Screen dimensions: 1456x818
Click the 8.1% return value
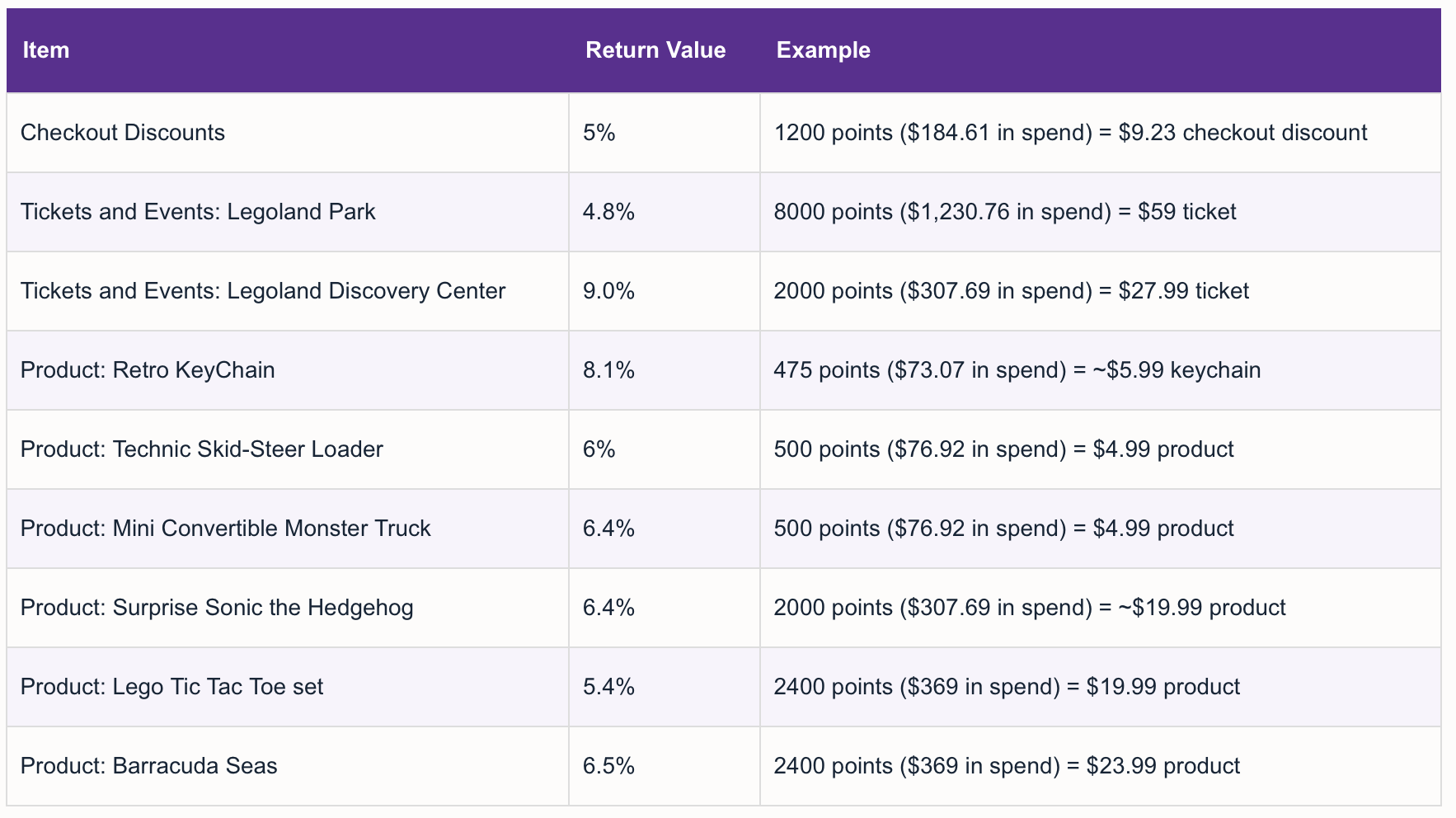(x=608, y=370)
